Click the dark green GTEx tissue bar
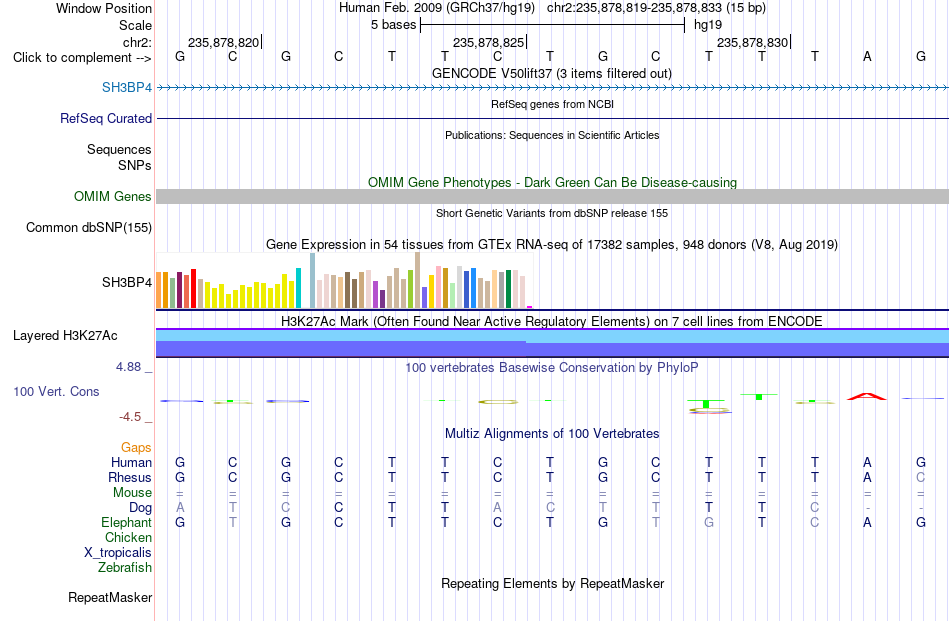 coord(508,289)
